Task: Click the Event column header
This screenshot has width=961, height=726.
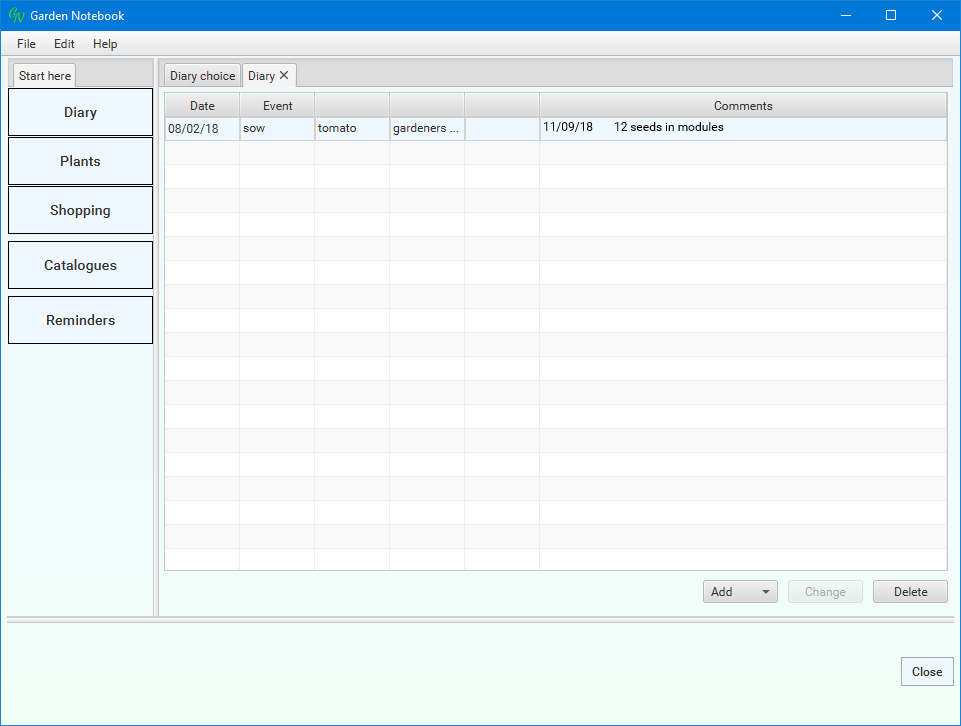Action: tap(277, 105)
